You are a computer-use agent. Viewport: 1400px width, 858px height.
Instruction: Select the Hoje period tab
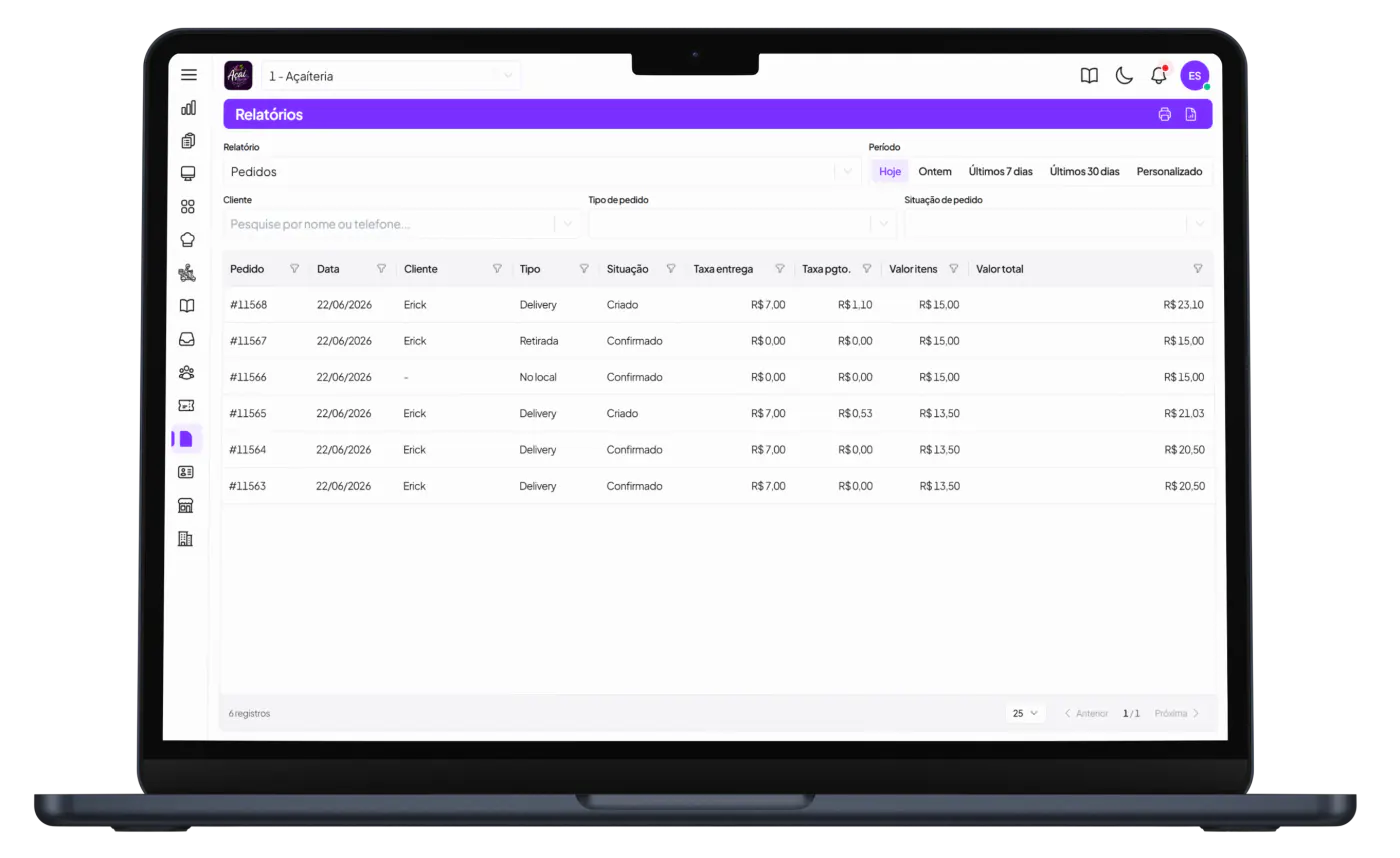point(890,172)
